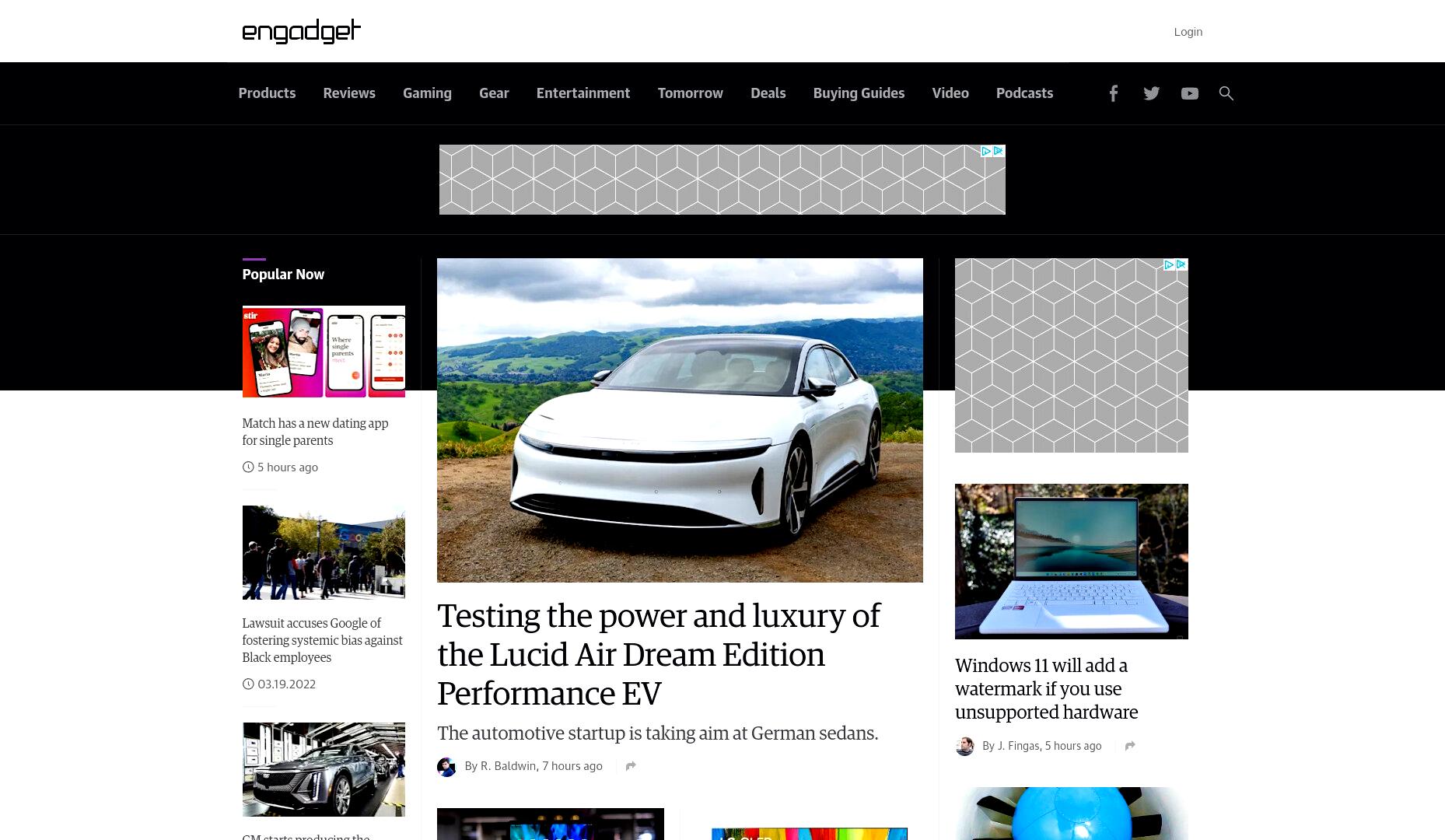1445x840 pixels.
Task: Open the Products menu
Action: [267, 93]
